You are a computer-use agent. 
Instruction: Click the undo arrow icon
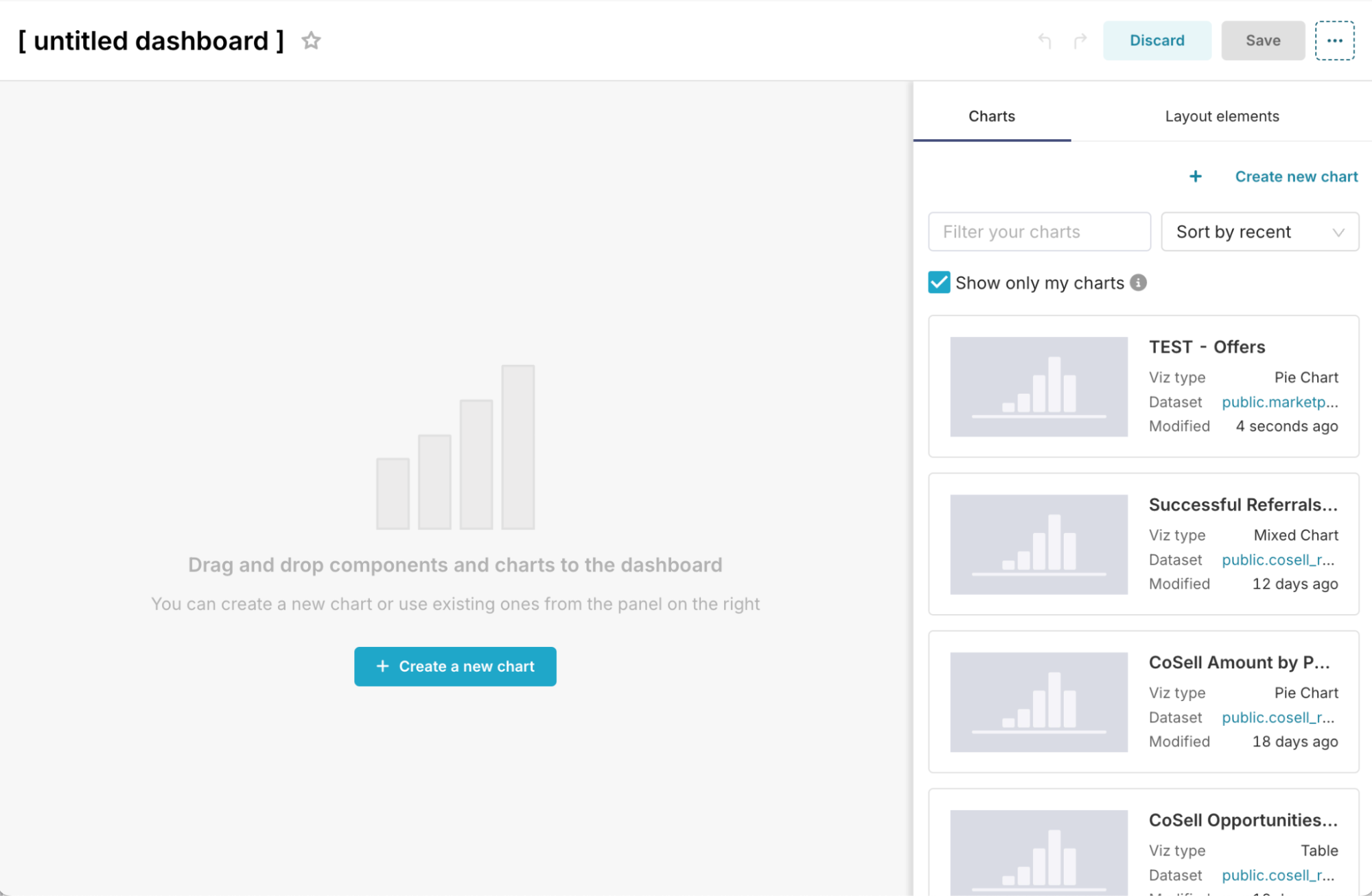[1045, 40]
